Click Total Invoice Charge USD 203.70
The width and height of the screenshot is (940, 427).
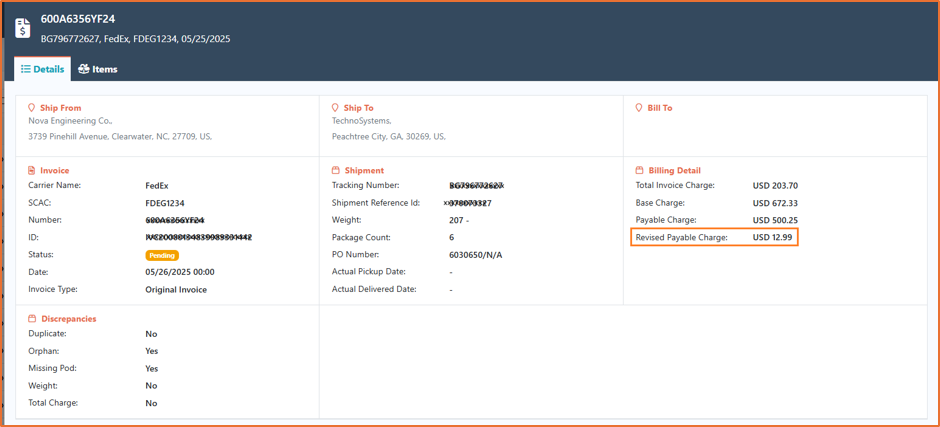point(776,186)
